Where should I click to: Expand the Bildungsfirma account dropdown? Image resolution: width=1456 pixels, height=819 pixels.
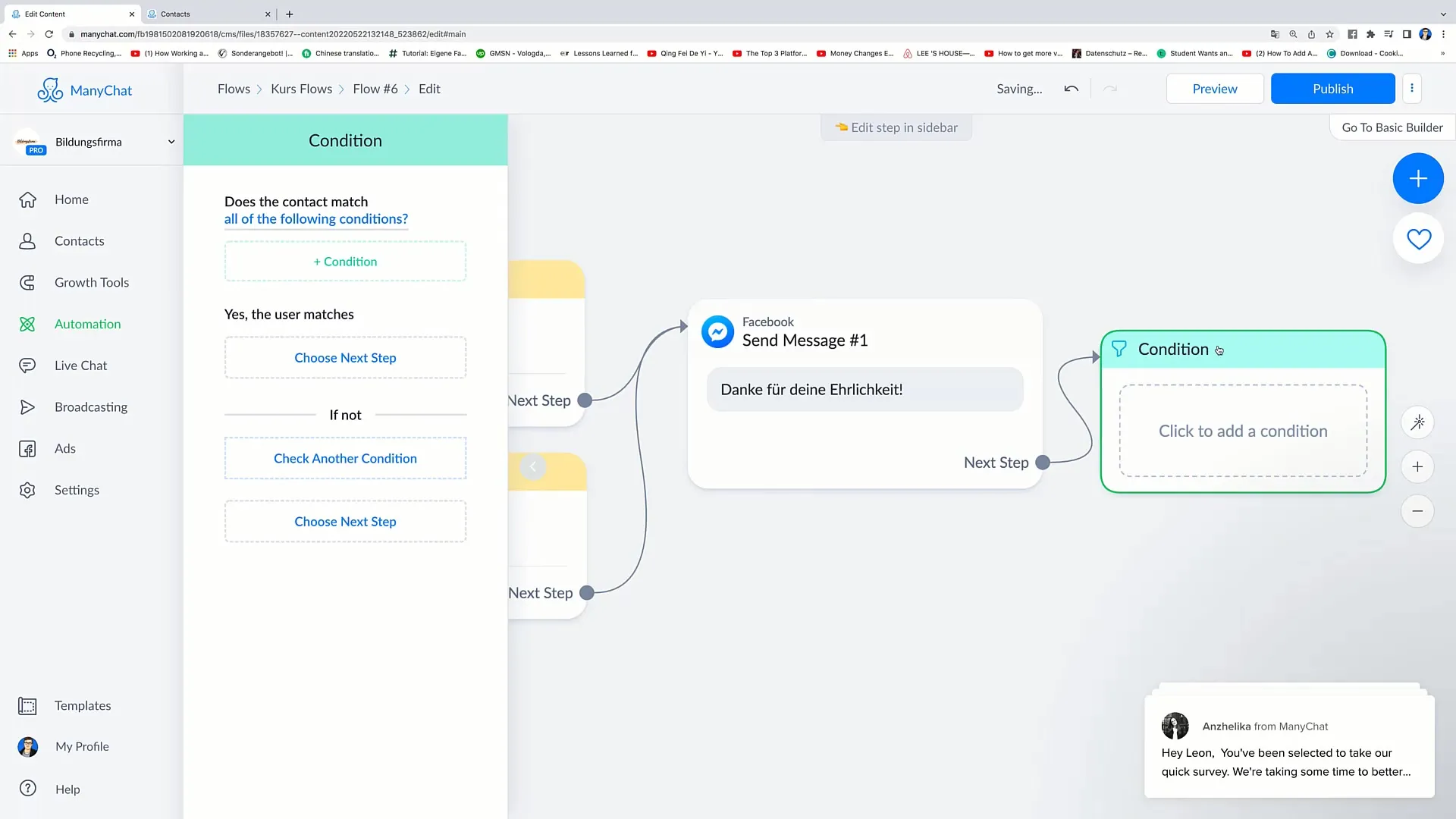pyautogui.click(x=171, y=142)
